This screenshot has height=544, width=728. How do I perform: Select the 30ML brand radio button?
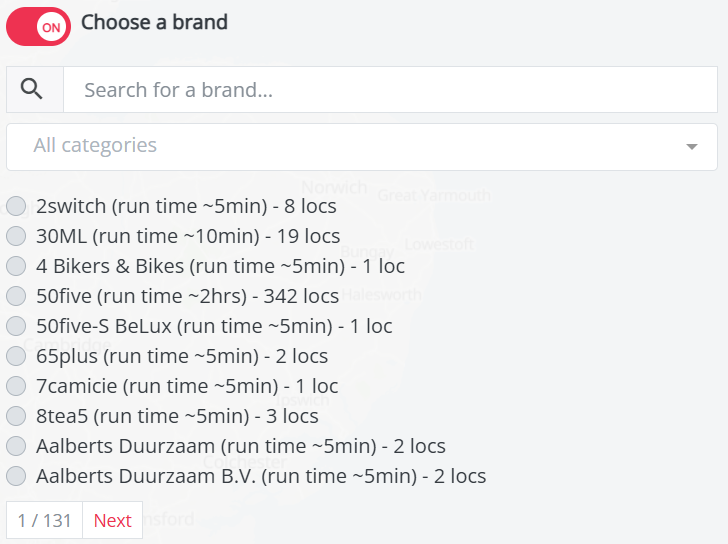pos(16,237)
